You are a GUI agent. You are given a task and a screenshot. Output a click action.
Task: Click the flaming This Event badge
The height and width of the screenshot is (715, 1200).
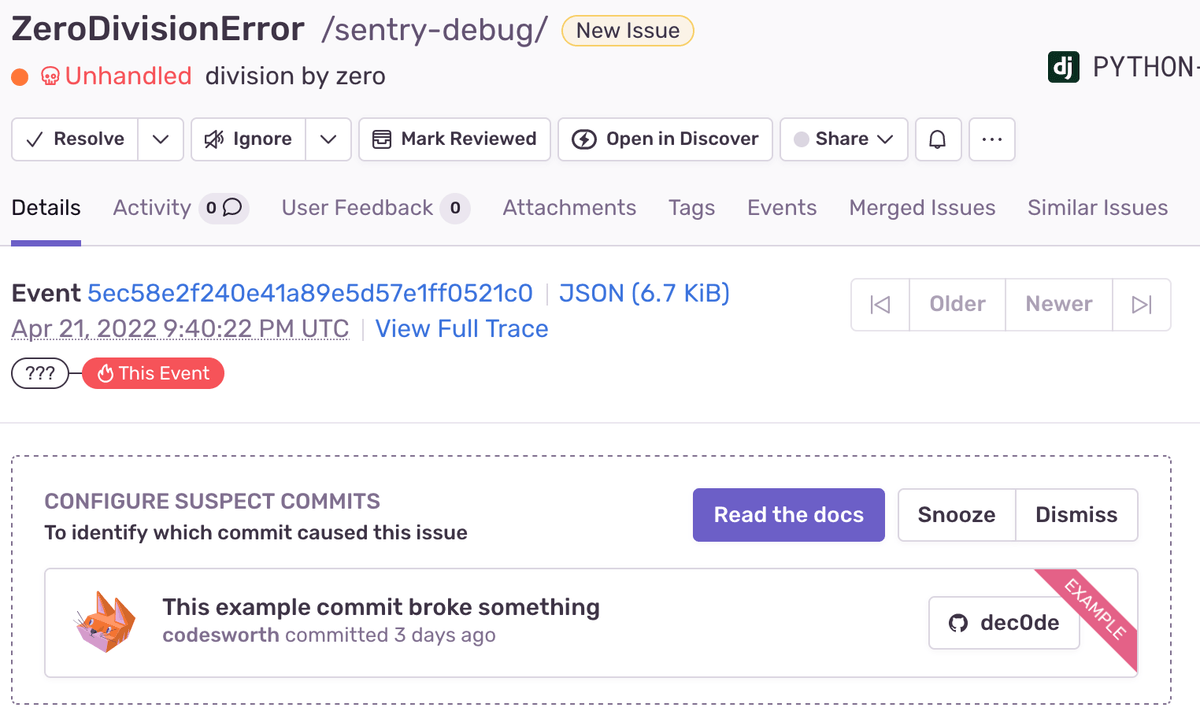pyautogui.click(x=152, y=373)
